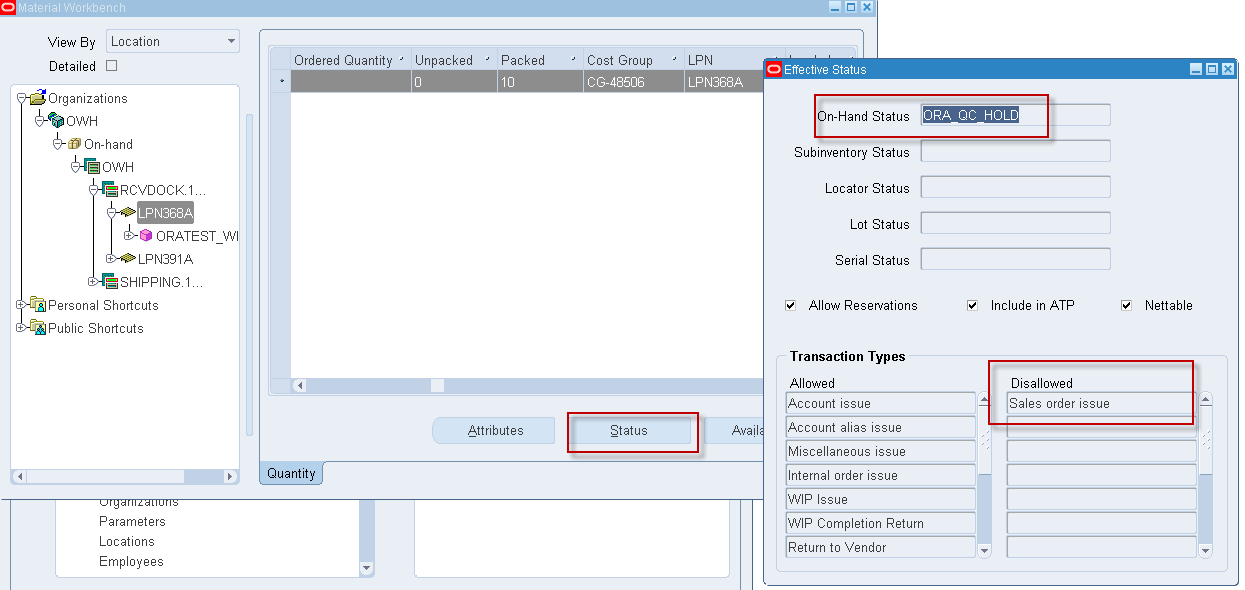
Task: Select the ORATEST_WI item icon
Action: coord(146,236)
